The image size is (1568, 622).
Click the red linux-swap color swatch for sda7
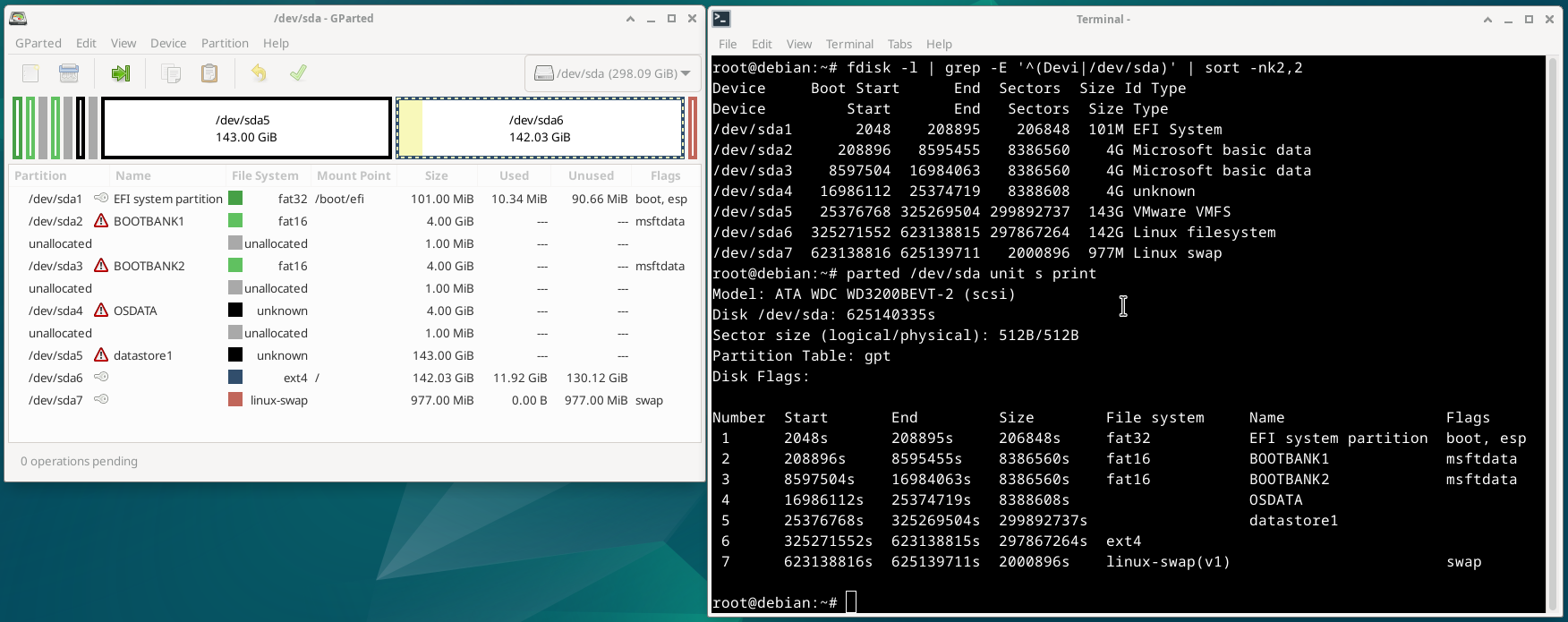click(235, 399)
